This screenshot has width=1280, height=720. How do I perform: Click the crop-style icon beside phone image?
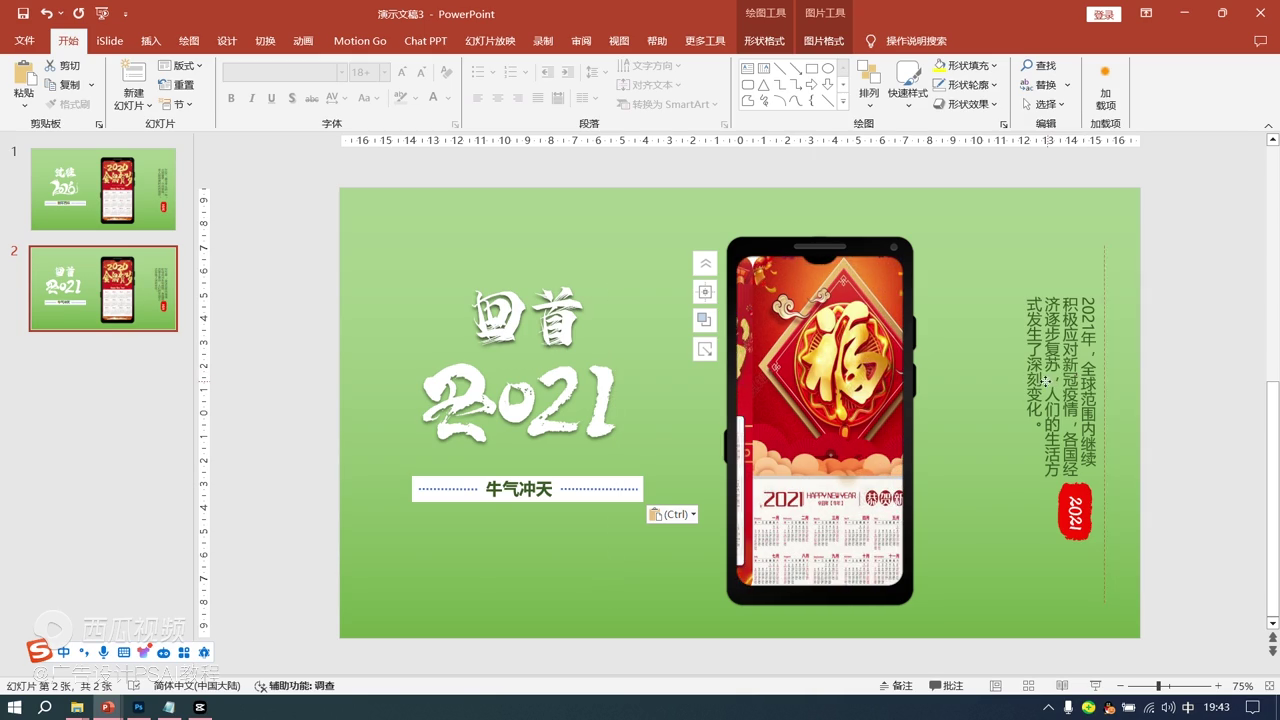(705, 349)
